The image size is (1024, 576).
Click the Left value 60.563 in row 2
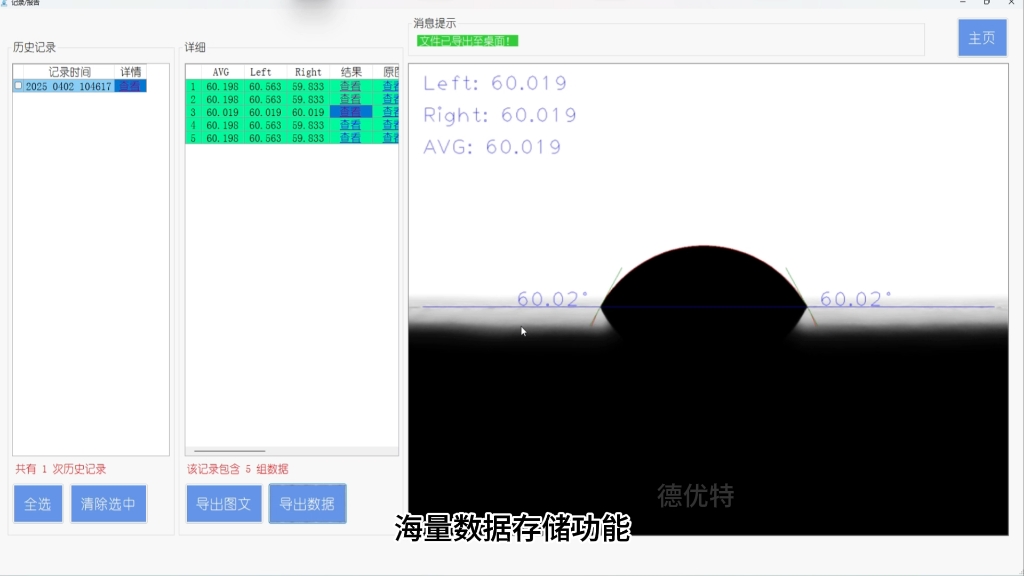[x=265, y=99]
